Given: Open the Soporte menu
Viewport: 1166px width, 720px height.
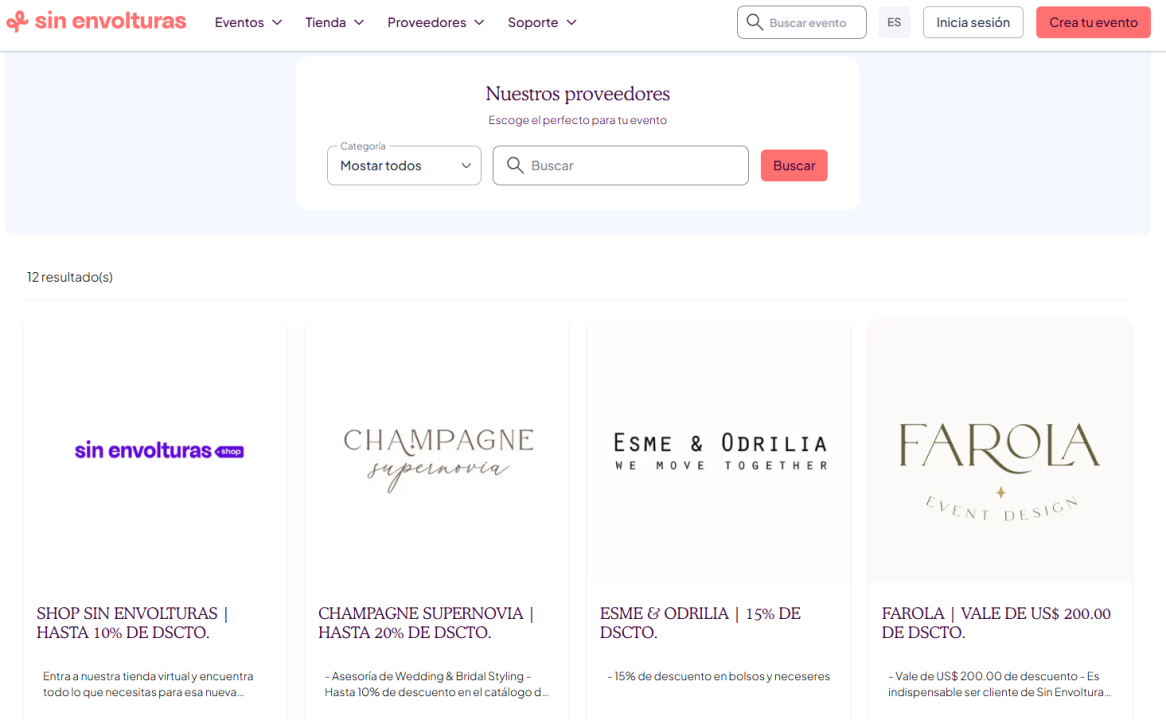Looking at the screenshot, I should [x=542, y=22].
